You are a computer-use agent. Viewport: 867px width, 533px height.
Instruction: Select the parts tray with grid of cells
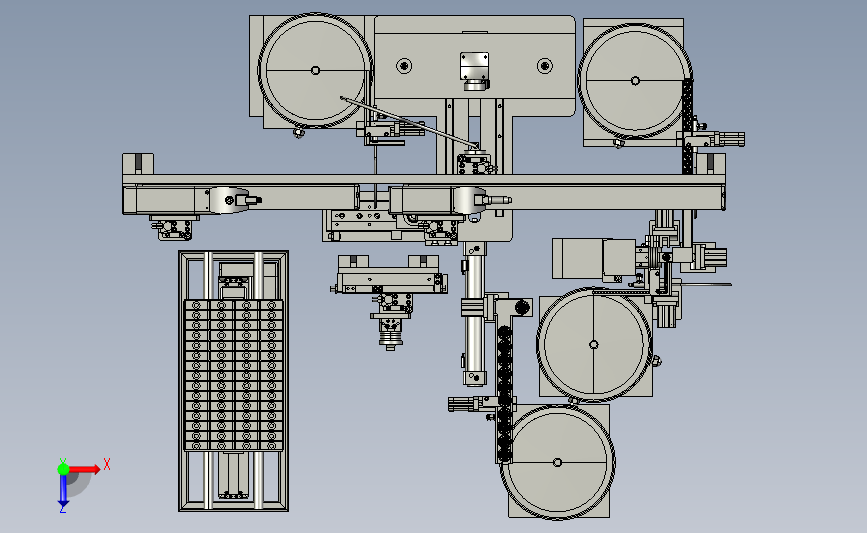point(233,375)
